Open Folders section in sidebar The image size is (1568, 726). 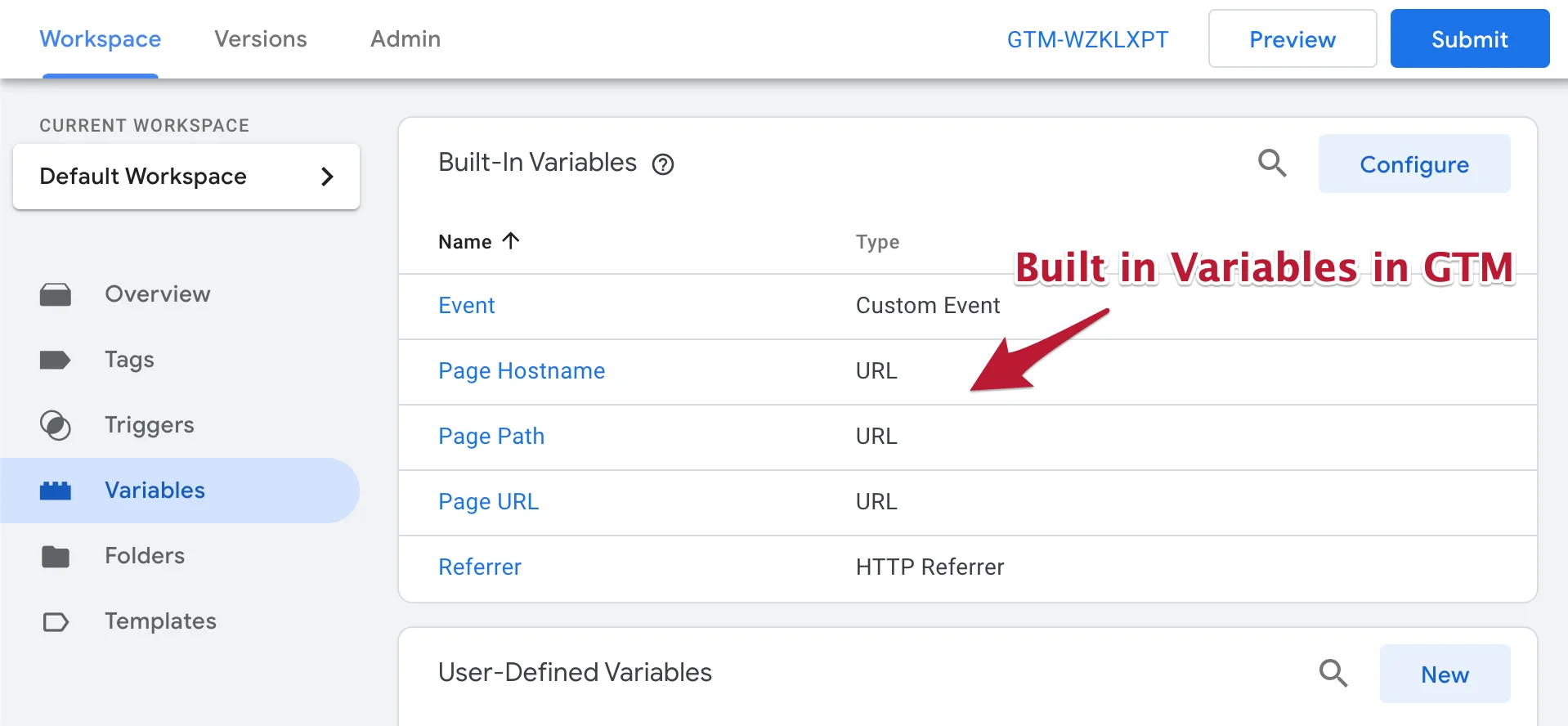(145, 556)
